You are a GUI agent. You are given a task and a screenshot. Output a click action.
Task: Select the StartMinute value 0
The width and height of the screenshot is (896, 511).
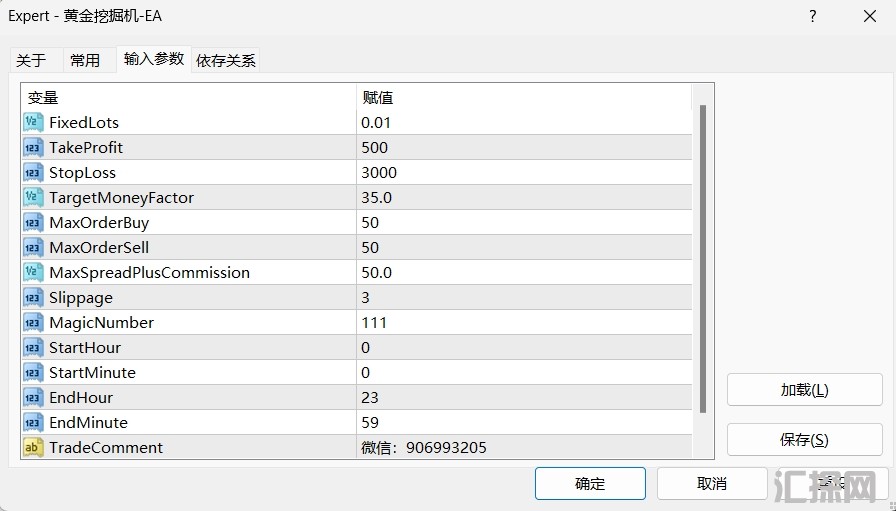(x=366, y=373)
